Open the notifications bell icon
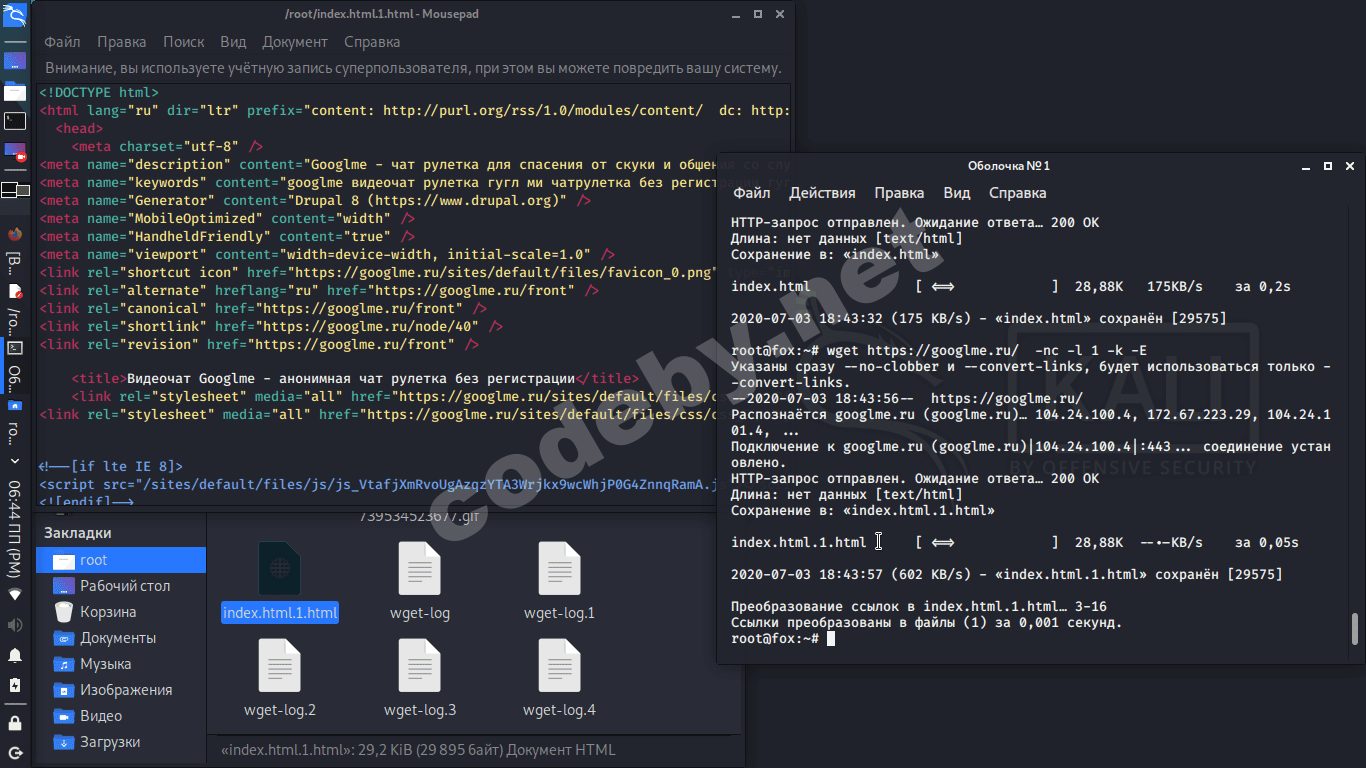 point(15,656)
